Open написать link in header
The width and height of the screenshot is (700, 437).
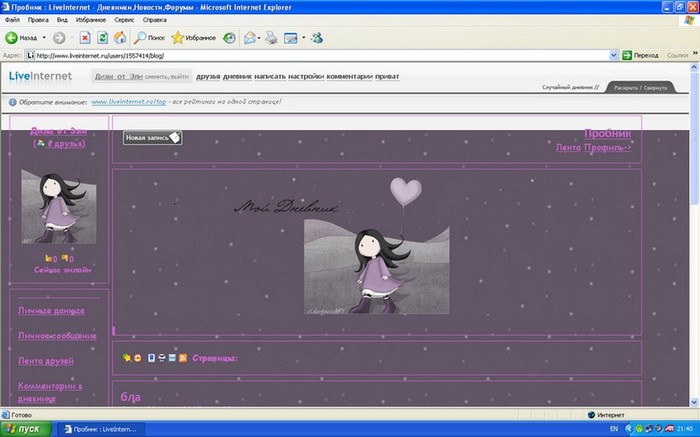coord(270,77)
